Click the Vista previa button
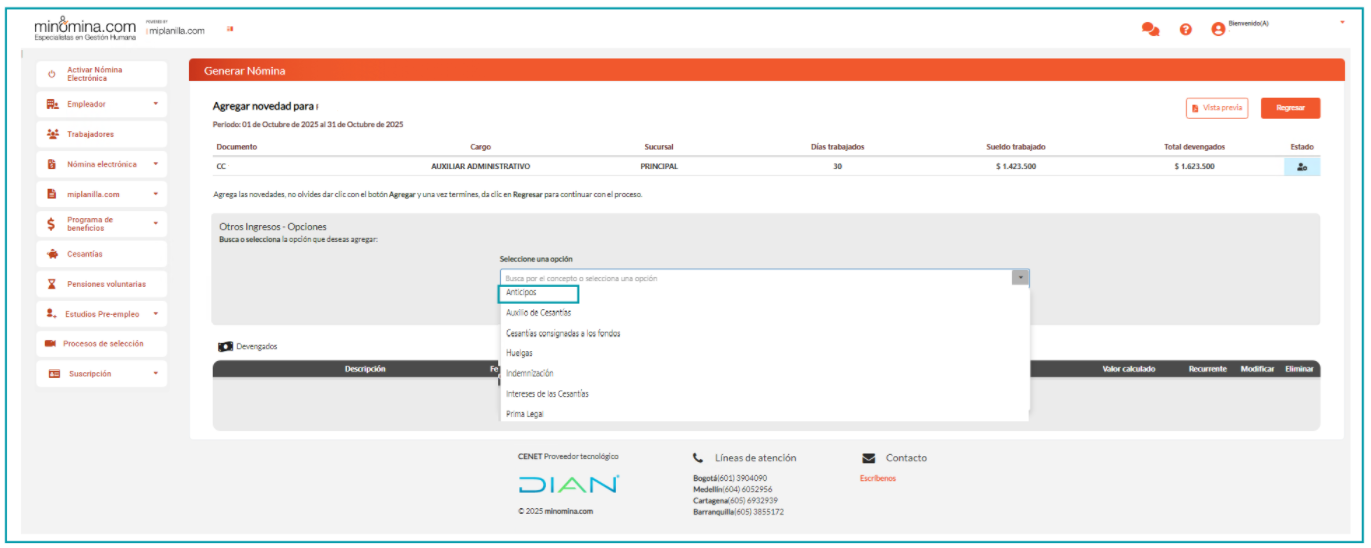 pos(1216,108)
